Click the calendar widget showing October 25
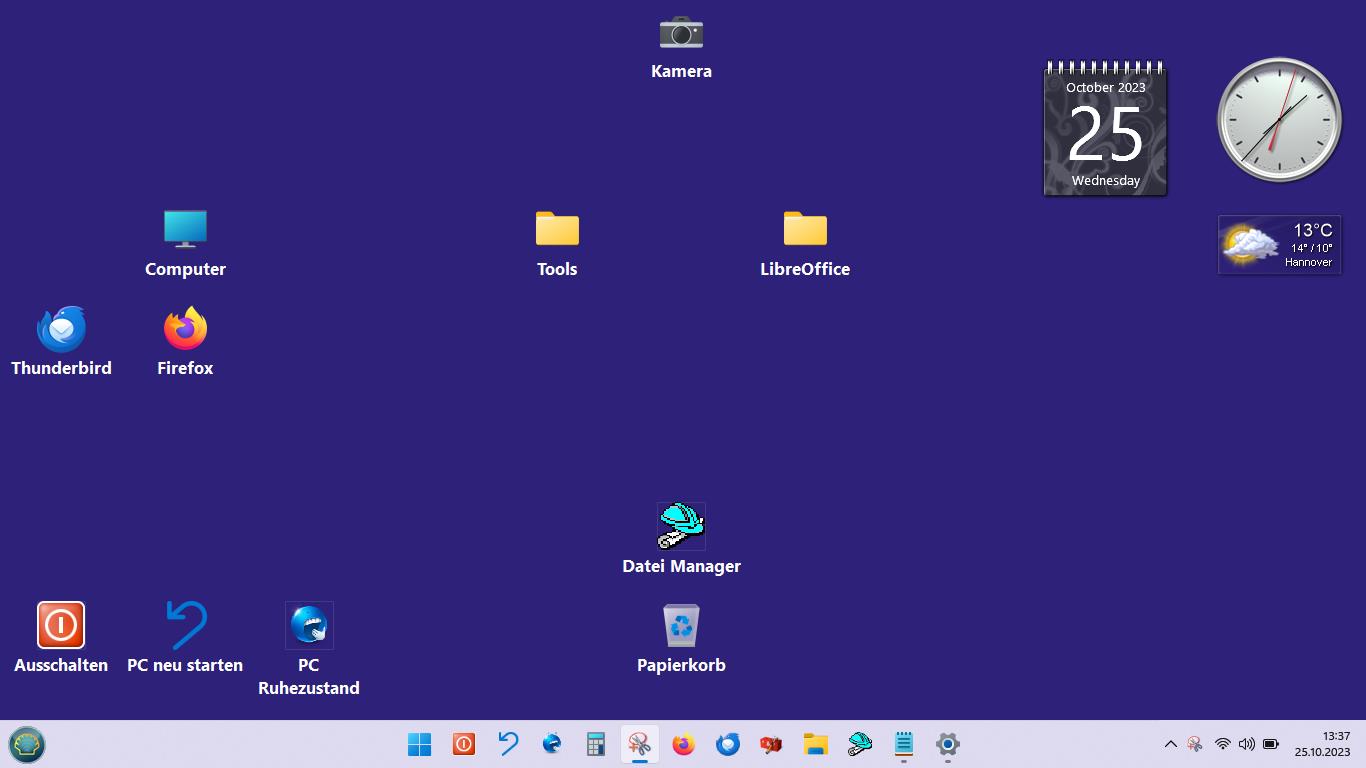This screenshot has height=768, width=1366. coord(1105,128)
